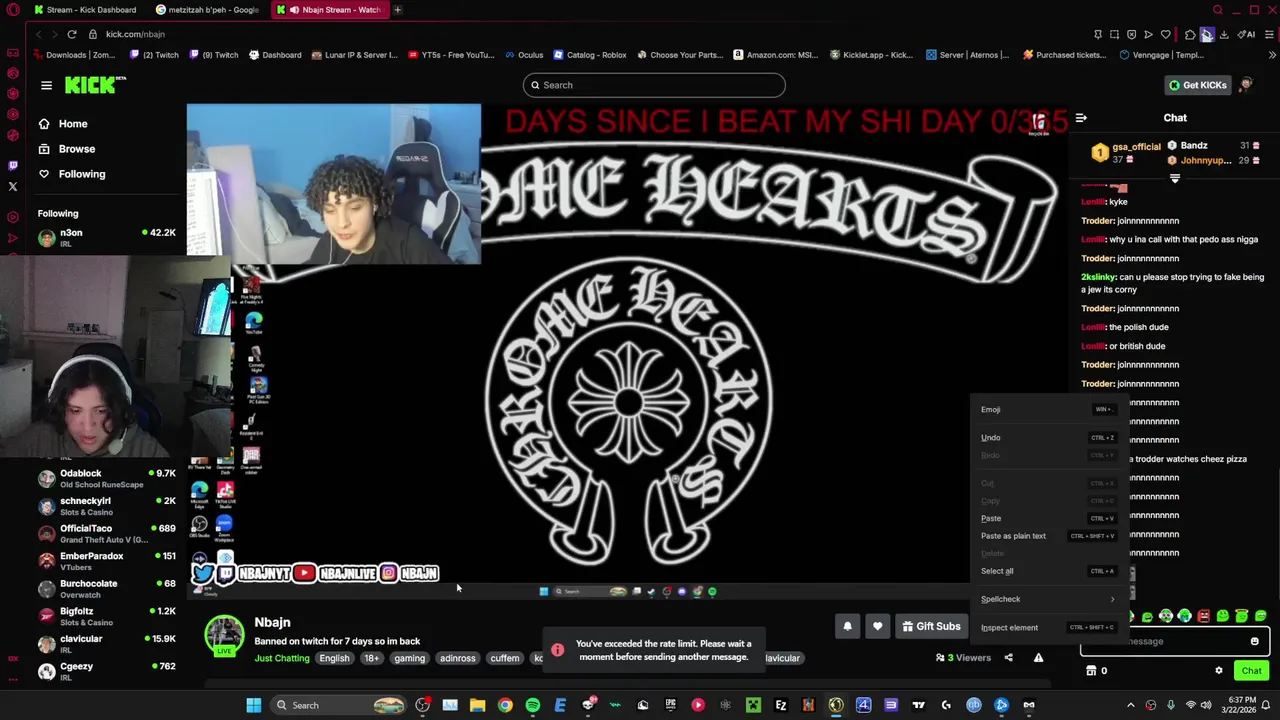Viewport: 1280px width, 720px height.
Task: Open Minecraft from the taskbar
Action: click(753, 705)
